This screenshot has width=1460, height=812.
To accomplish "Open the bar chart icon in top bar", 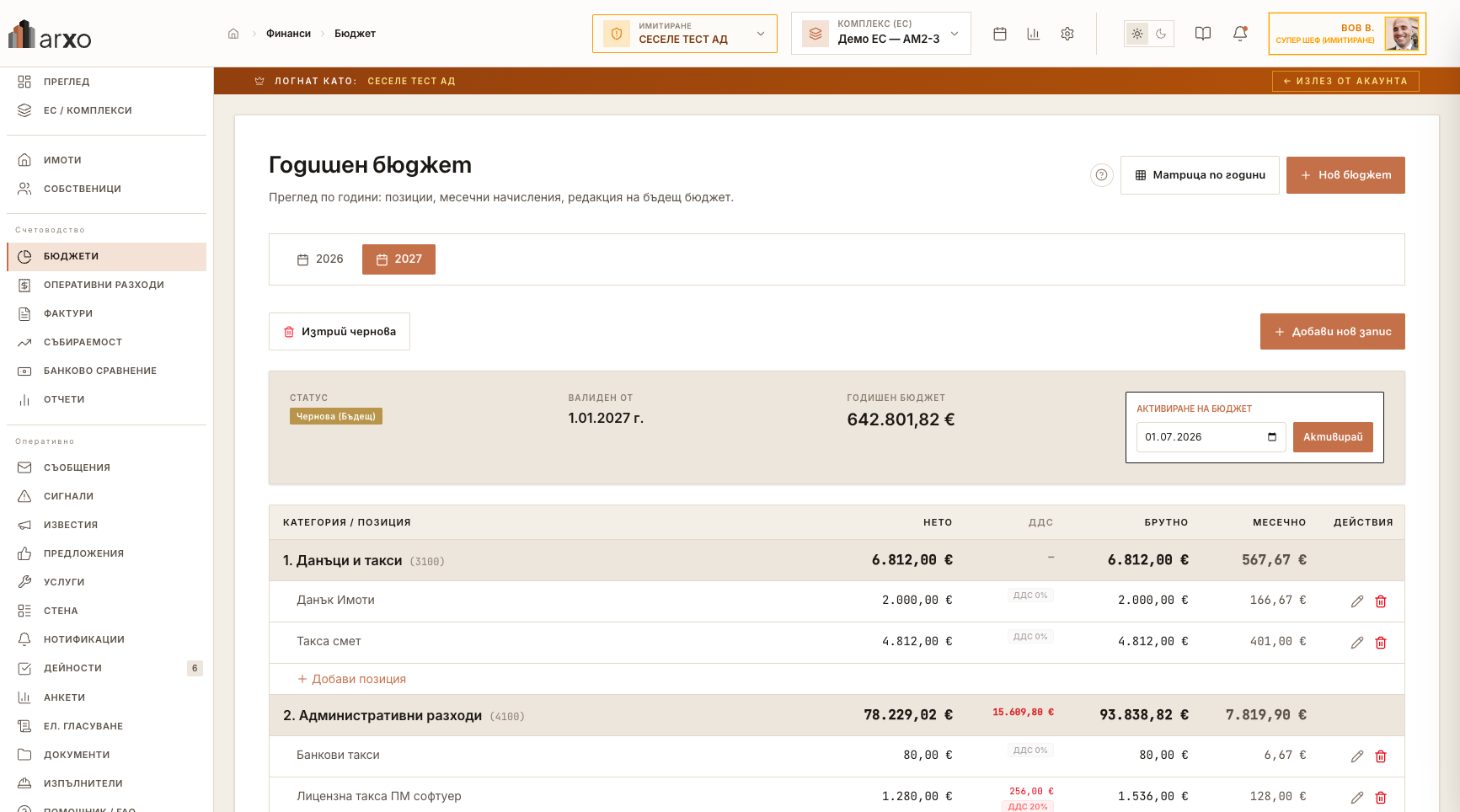I will 1034,34.
